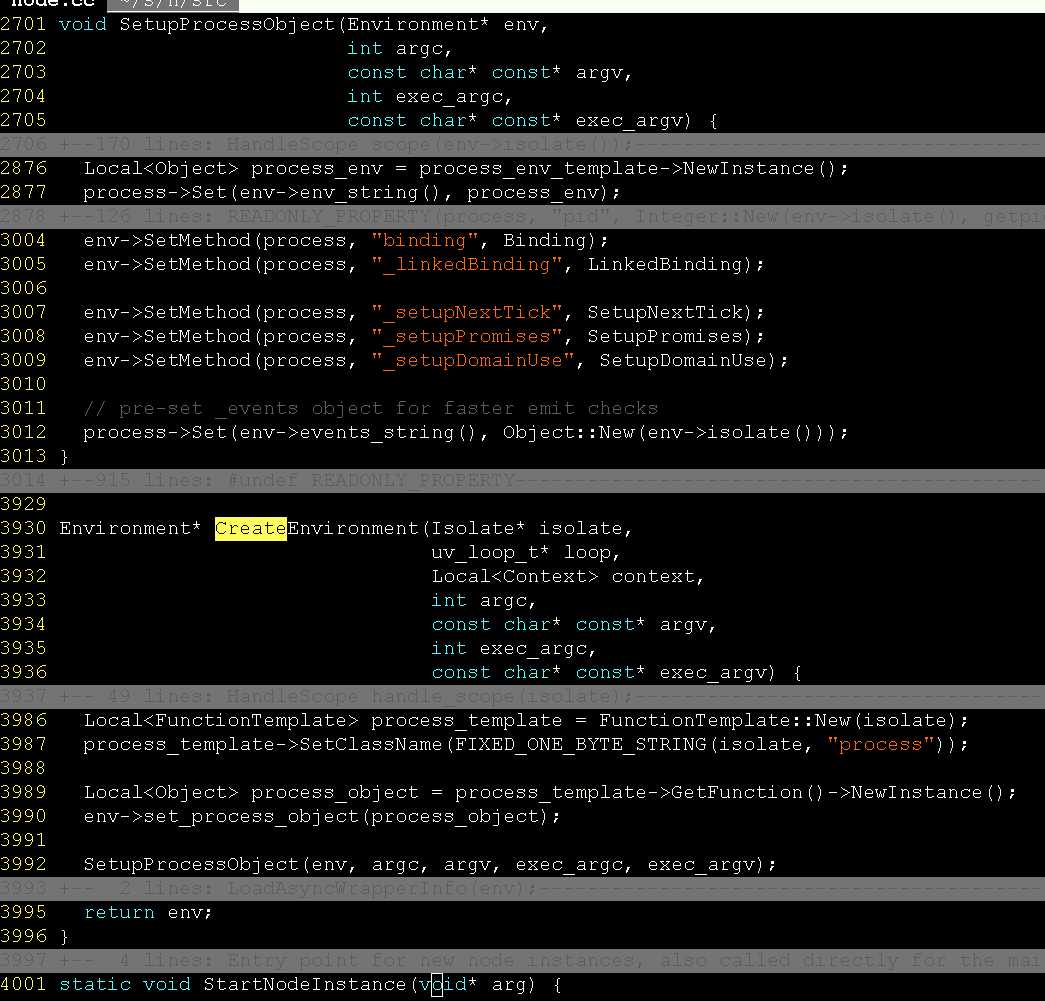The width and height of the screenshot is (1045, 1001).
Task: Click the closing brace on line 3013
Action: click(x=64, y=457)
